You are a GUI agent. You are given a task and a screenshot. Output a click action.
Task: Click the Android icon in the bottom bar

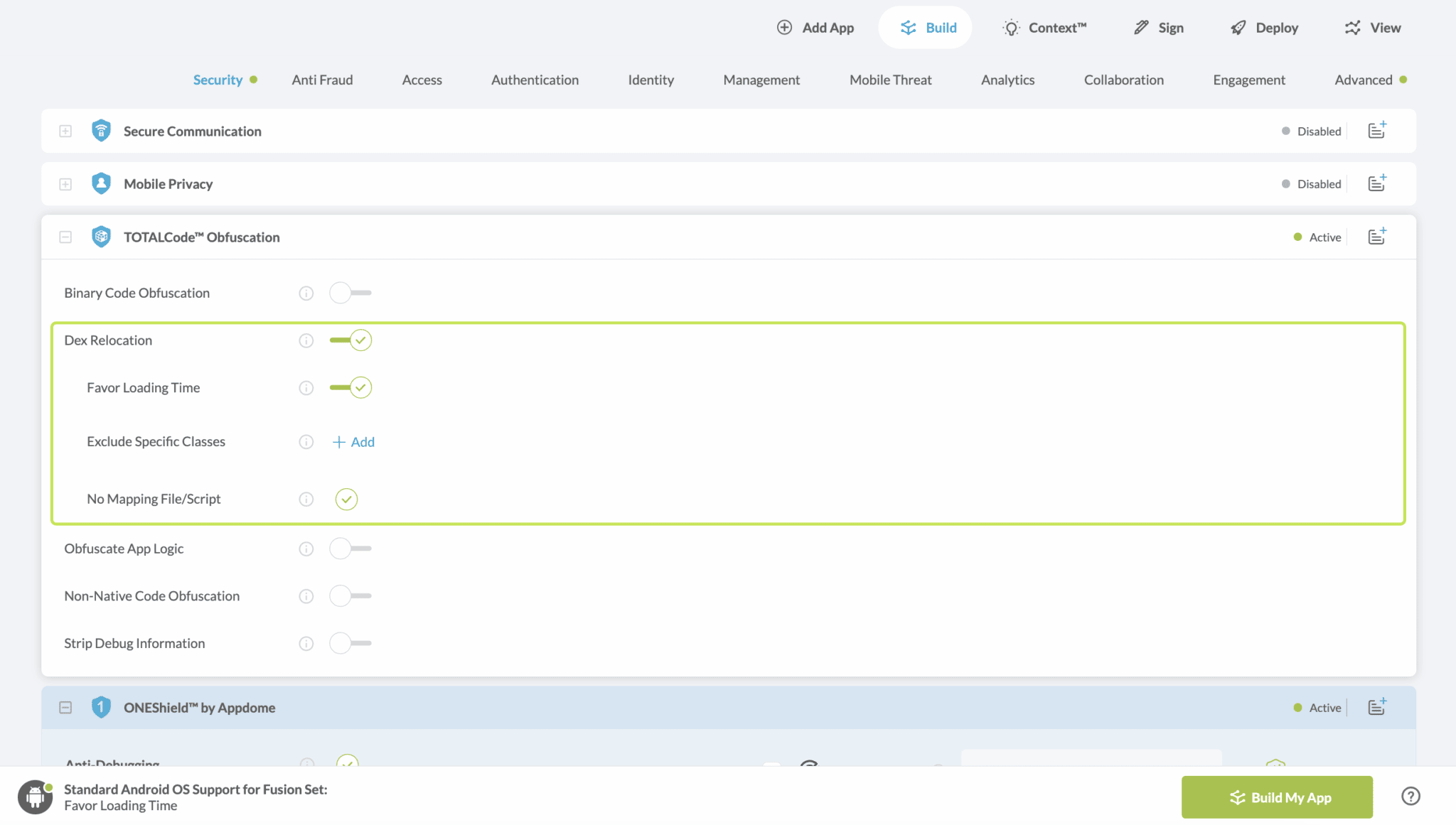point(36,797)
